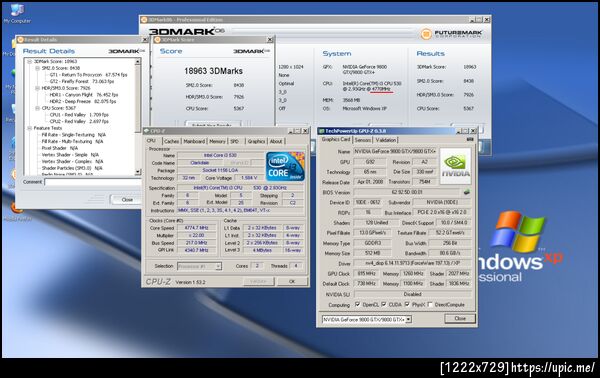Collapse the CPU Score tree node
Viewport: 600px width, 378px height.
(x=38, y=108)
